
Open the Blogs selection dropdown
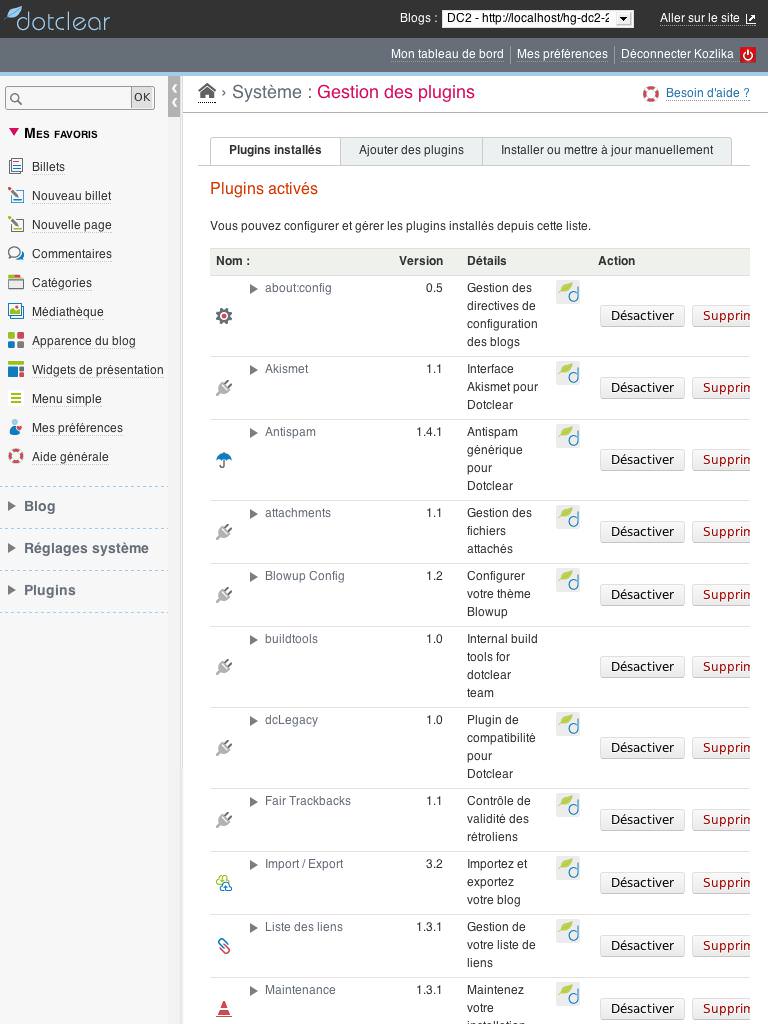[x=537, y=18]
